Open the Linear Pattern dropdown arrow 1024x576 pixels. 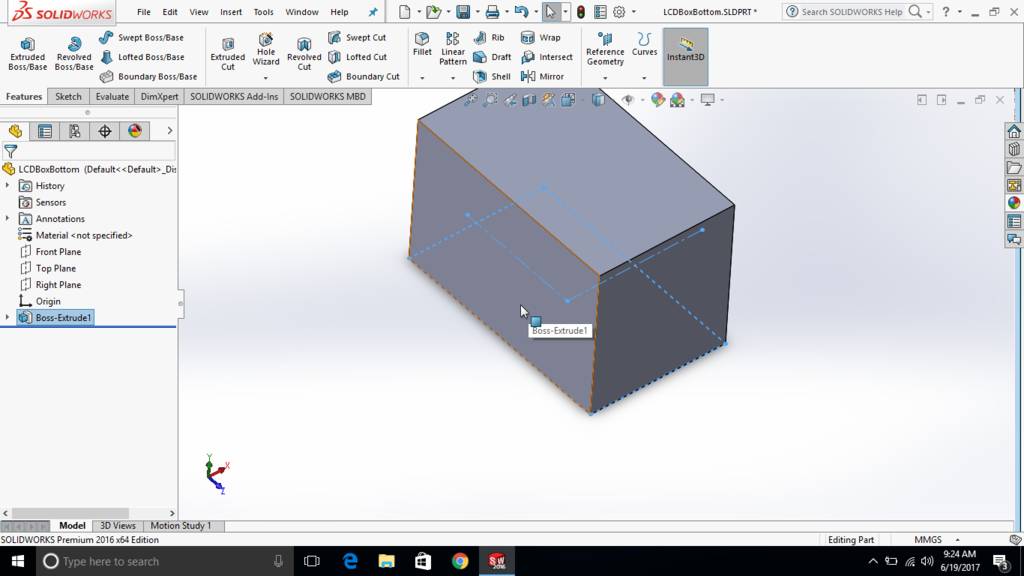tap(453, 78)
